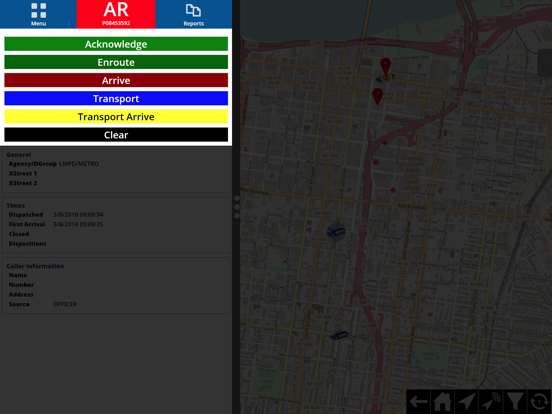Choose the blue Transport status

116,99
